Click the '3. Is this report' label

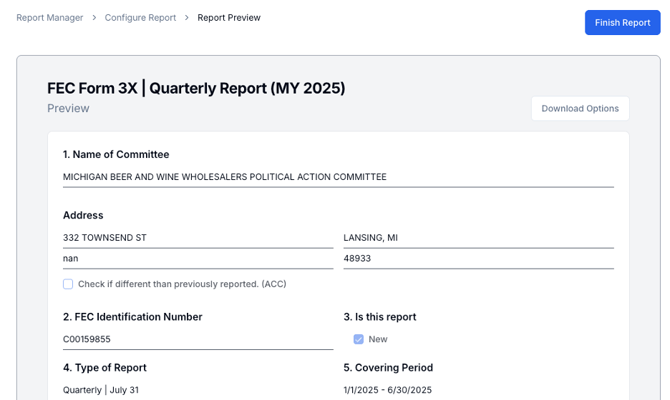pos(380,317)
